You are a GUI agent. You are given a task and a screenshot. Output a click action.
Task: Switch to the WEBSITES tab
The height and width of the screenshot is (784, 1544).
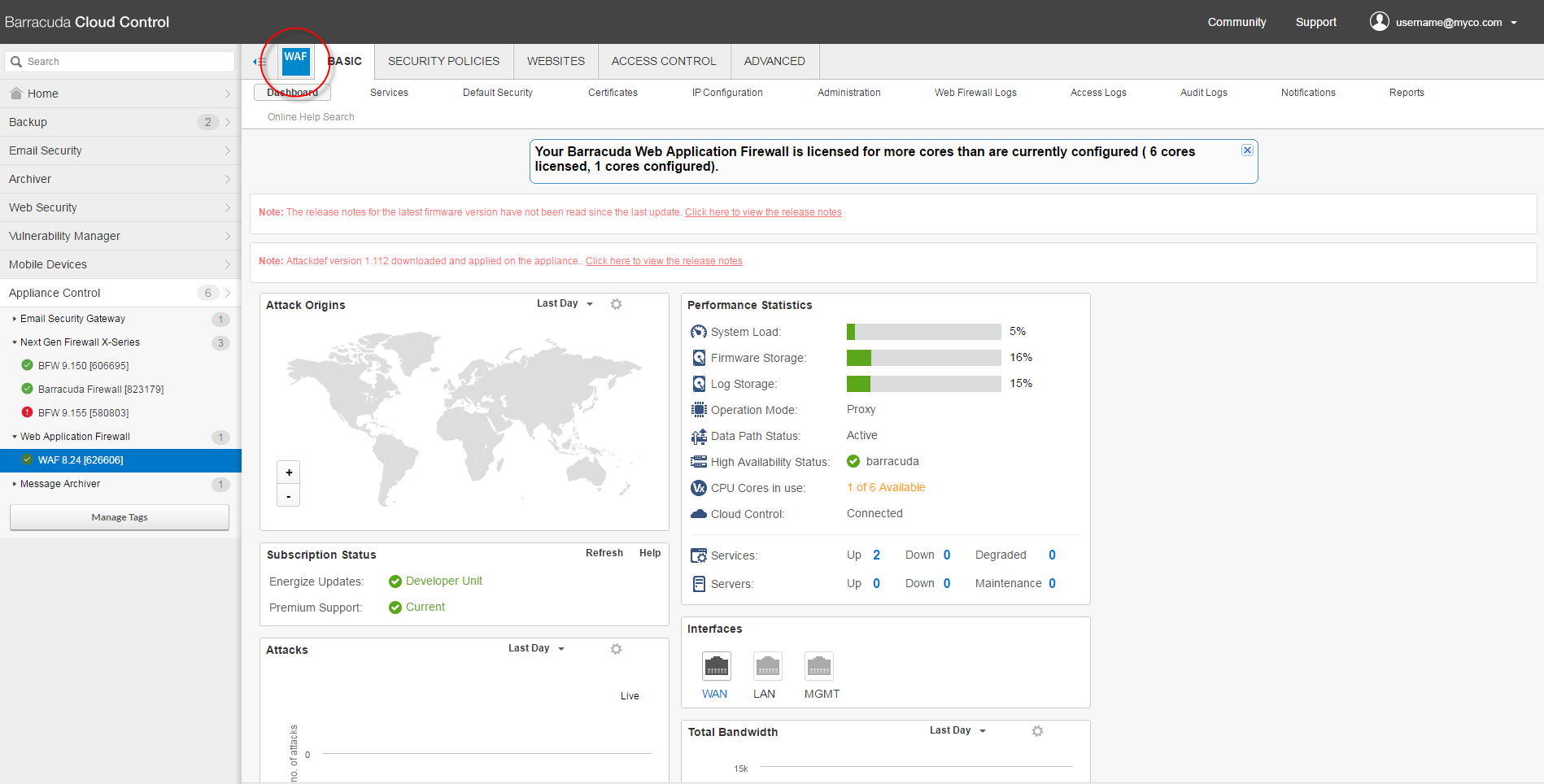(556, 61)
